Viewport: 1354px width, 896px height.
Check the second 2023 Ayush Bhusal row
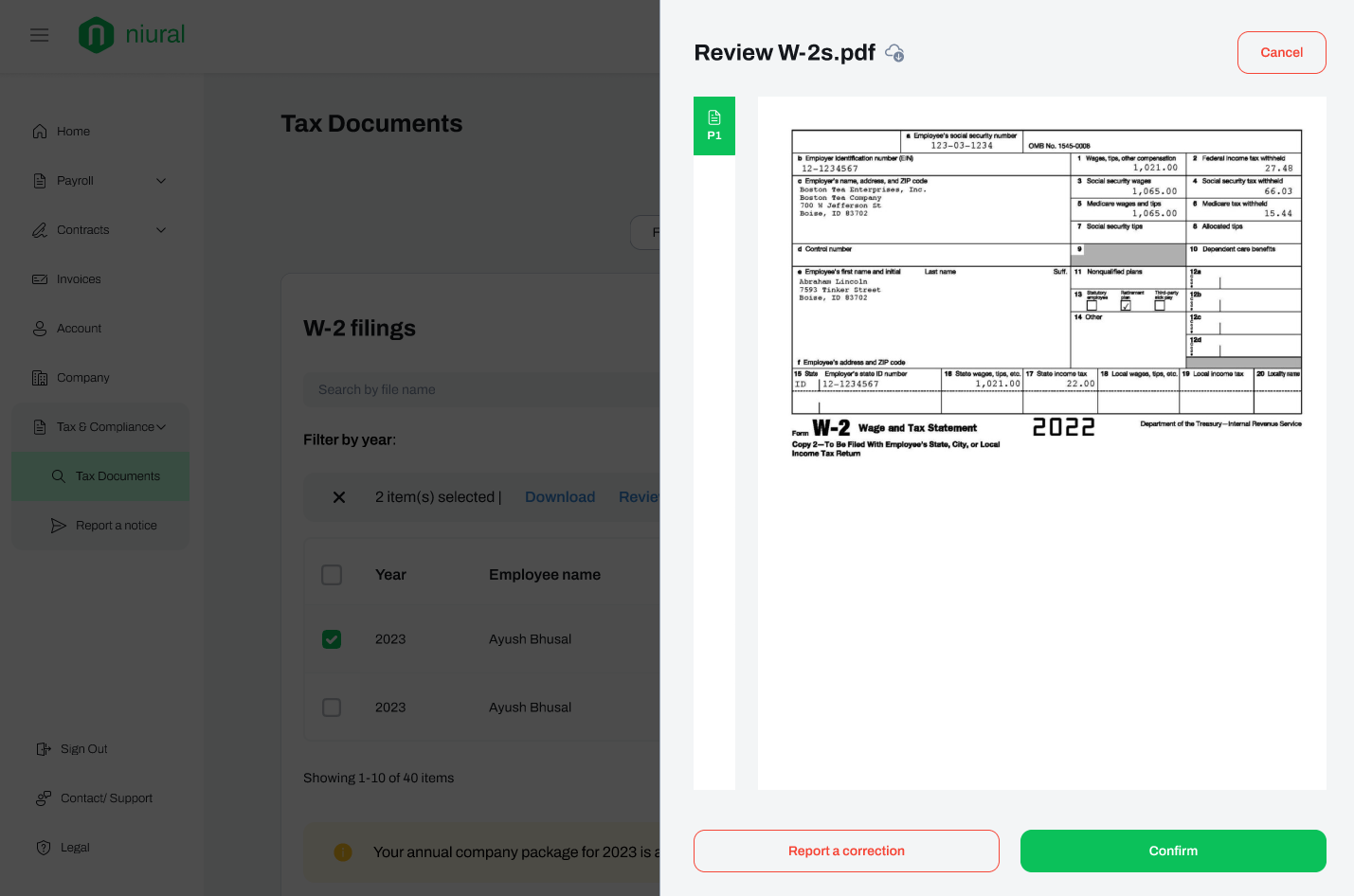pos(332,708)
